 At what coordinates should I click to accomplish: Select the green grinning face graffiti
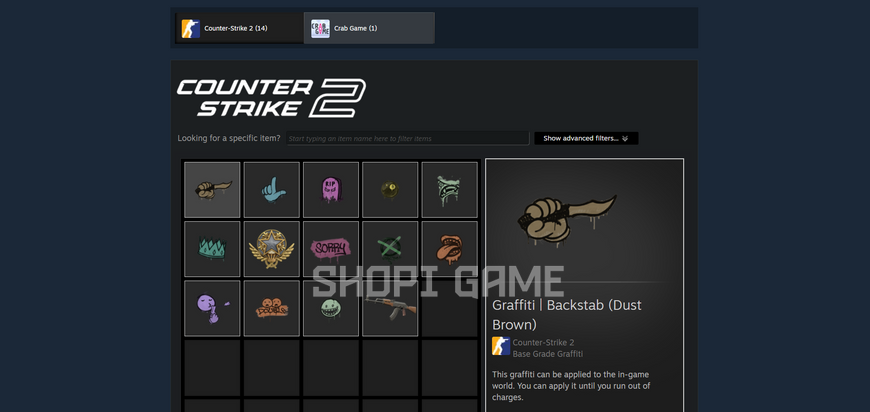(331, 308)
